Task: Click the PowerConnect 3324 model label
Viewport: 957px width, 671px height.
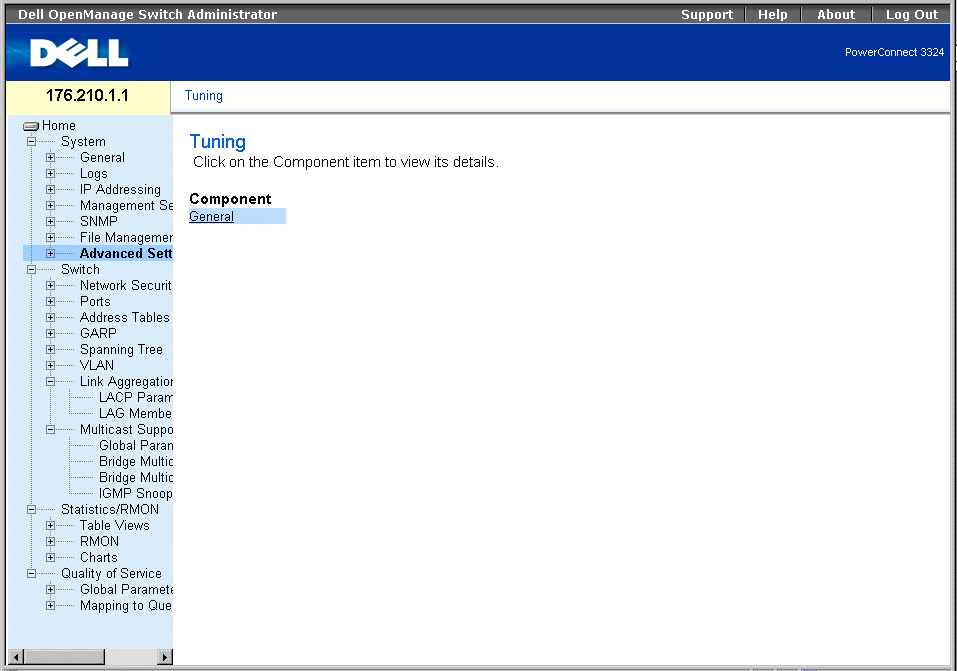Action: click(894, 53)
